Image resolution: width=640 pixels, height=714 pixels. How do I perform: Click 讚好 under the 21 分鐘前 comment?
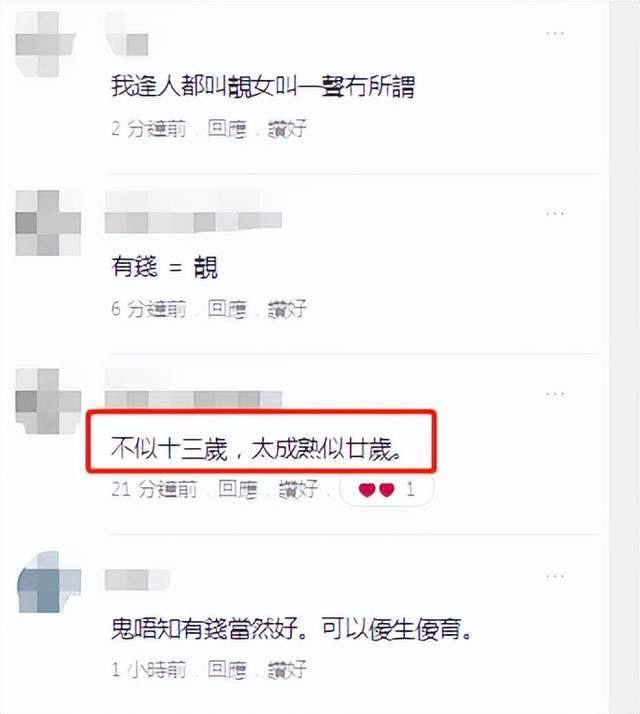298,490
